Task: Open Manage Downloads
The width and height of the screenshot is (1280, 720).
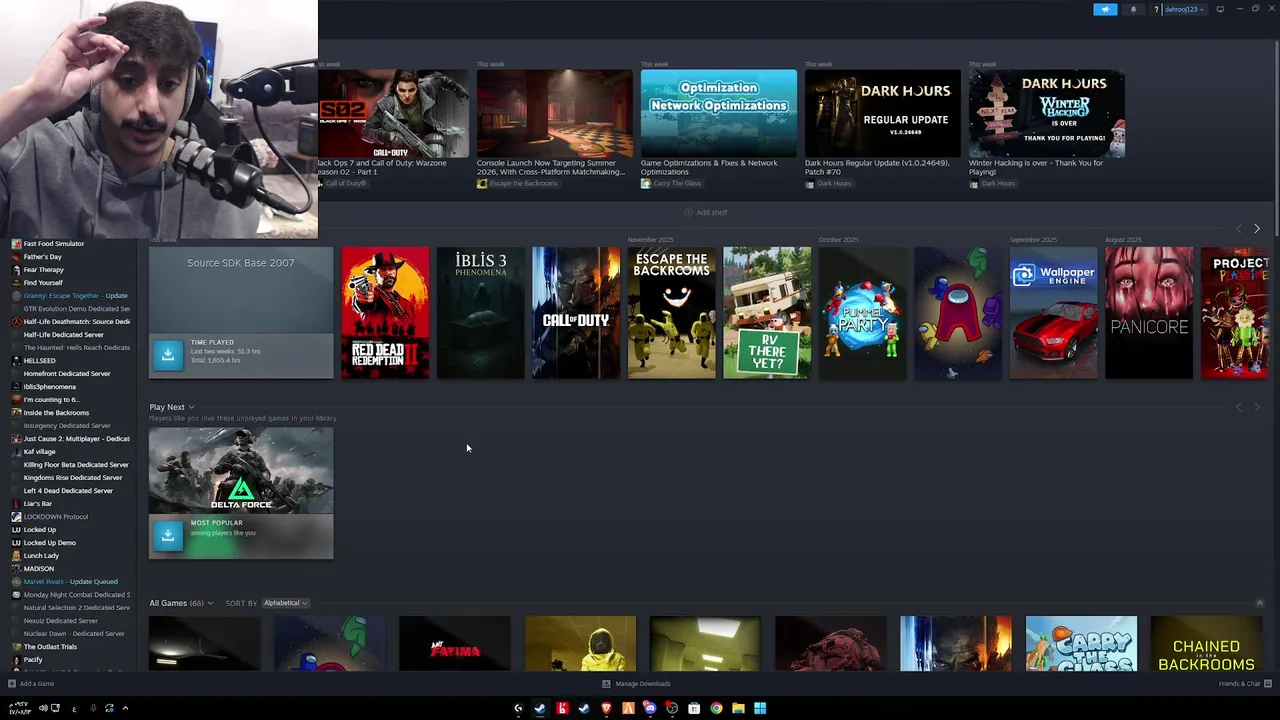Action: click(x=636, y=684)
